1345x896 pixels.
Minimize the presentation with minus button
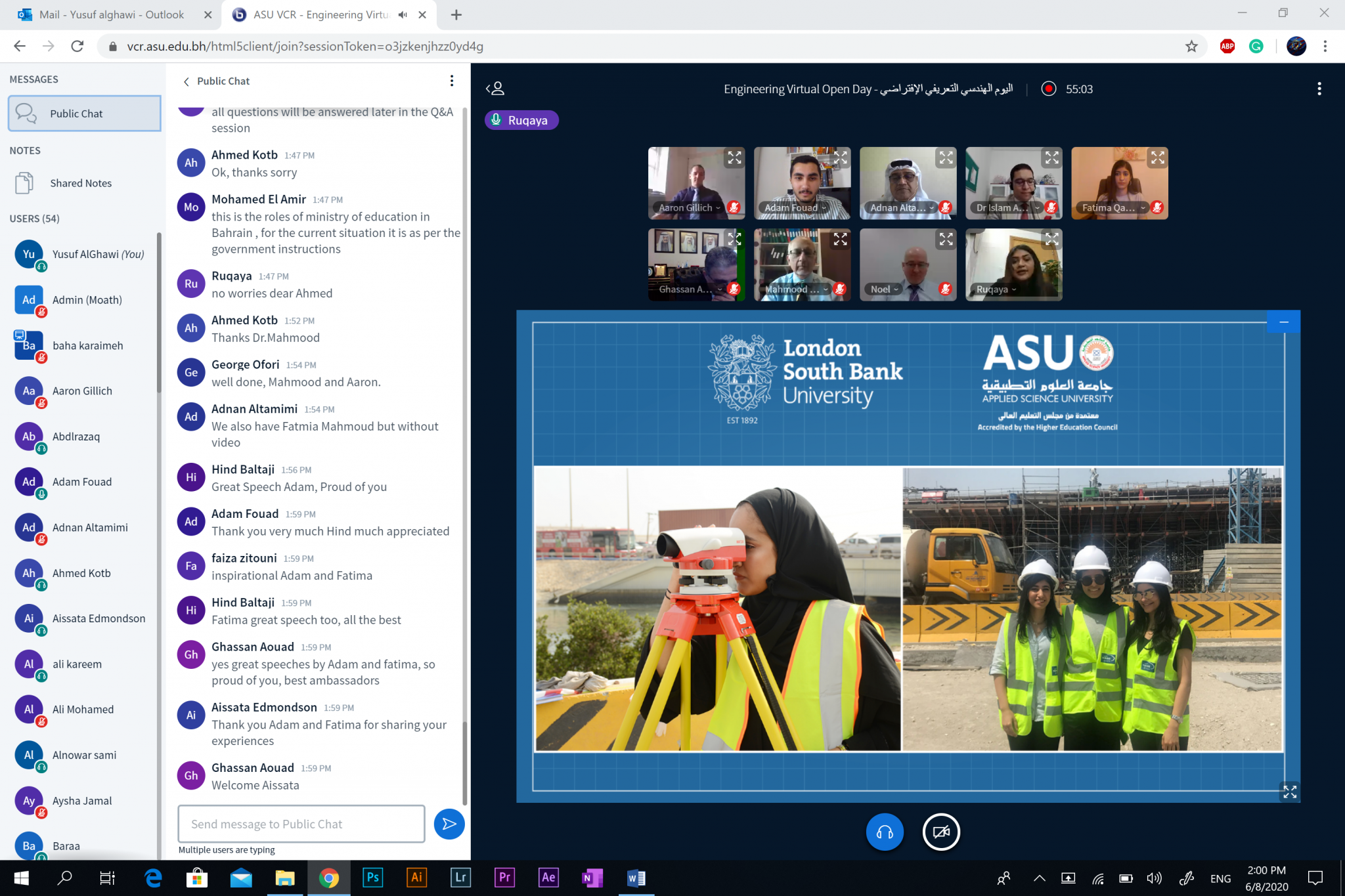1284,322
